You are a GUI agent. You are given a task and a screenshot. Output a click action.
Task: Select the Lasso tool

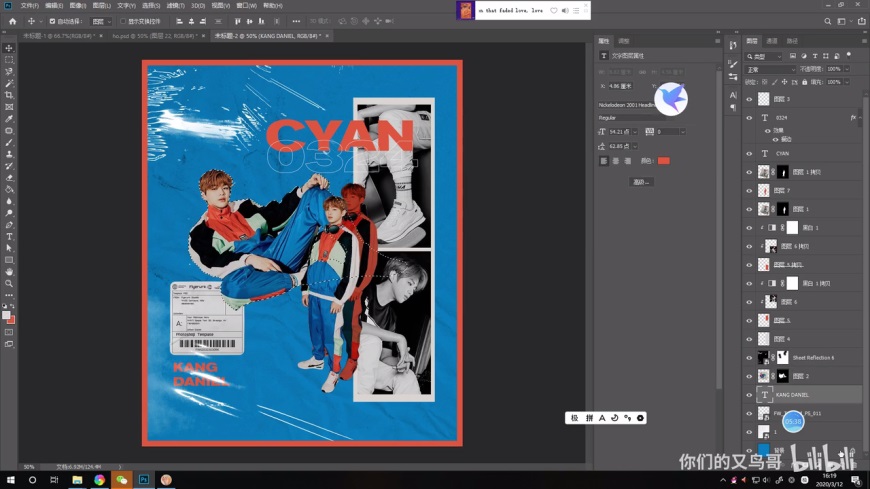pyautogui.click(x=9, y=72)
